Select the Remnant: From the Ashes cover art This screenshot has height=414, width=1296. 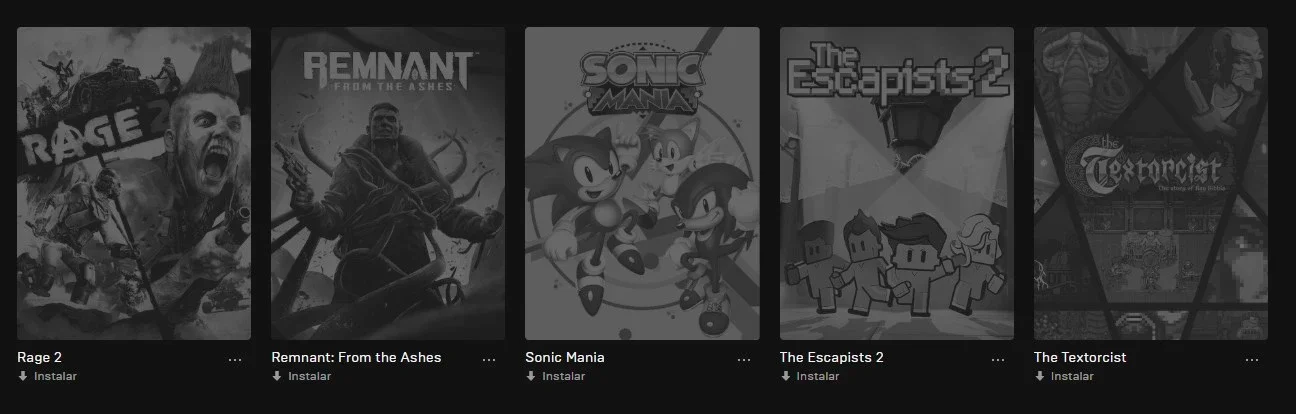pos(388,183)
